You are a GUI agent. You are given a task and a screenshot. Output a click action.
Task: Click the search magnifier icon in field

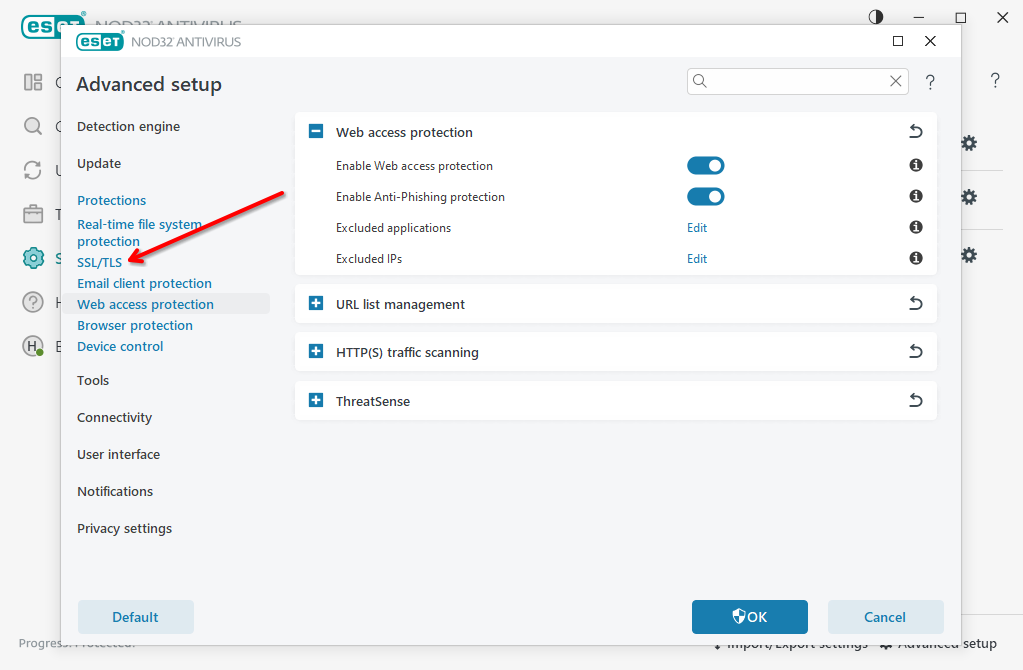coord(700,81)
